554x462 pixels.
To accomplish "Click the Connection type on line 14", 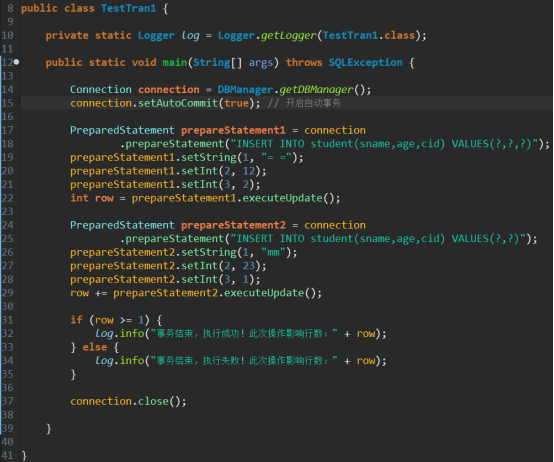I will pyautogui.click(x=101, y=90).
